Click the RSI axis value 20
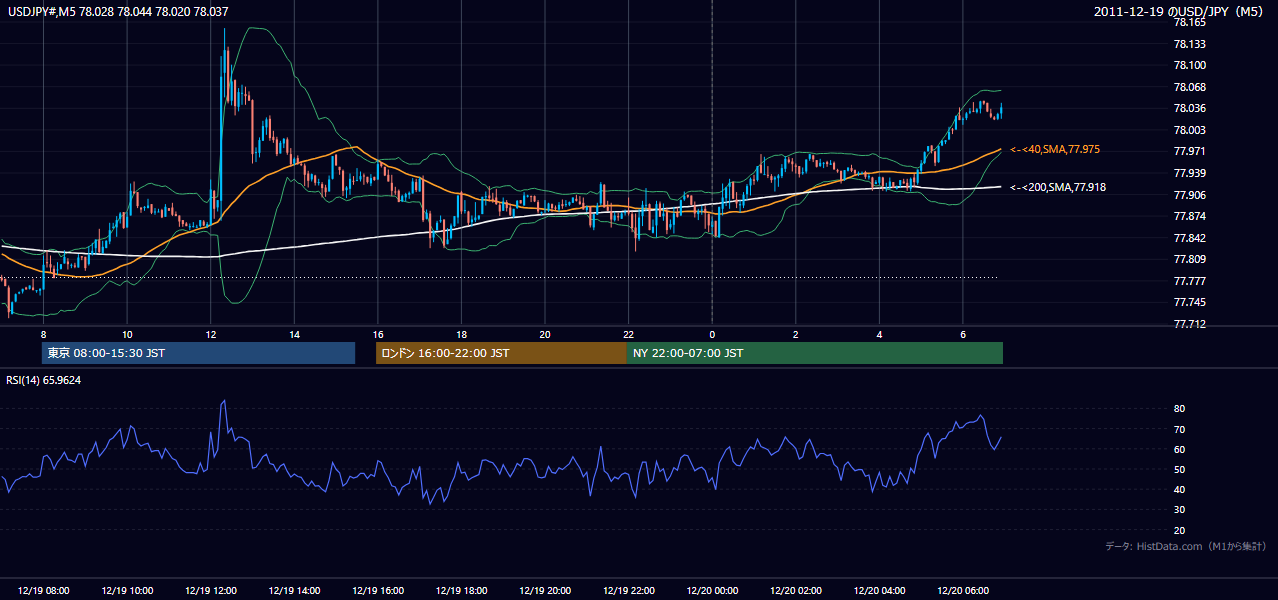 (1179, 530)
